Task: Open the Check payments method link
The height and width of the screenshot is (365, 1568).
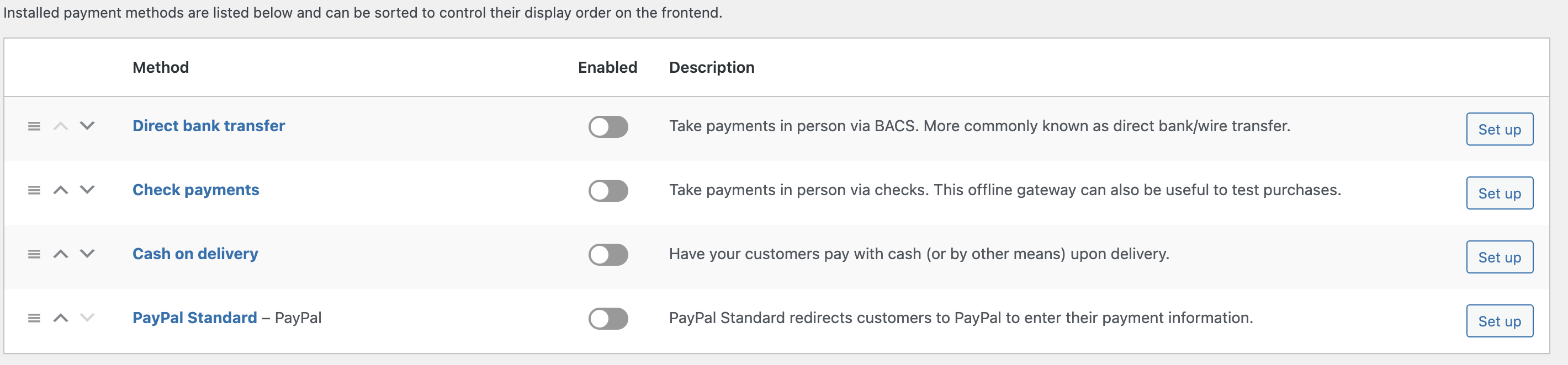Action: pos(195,190)
